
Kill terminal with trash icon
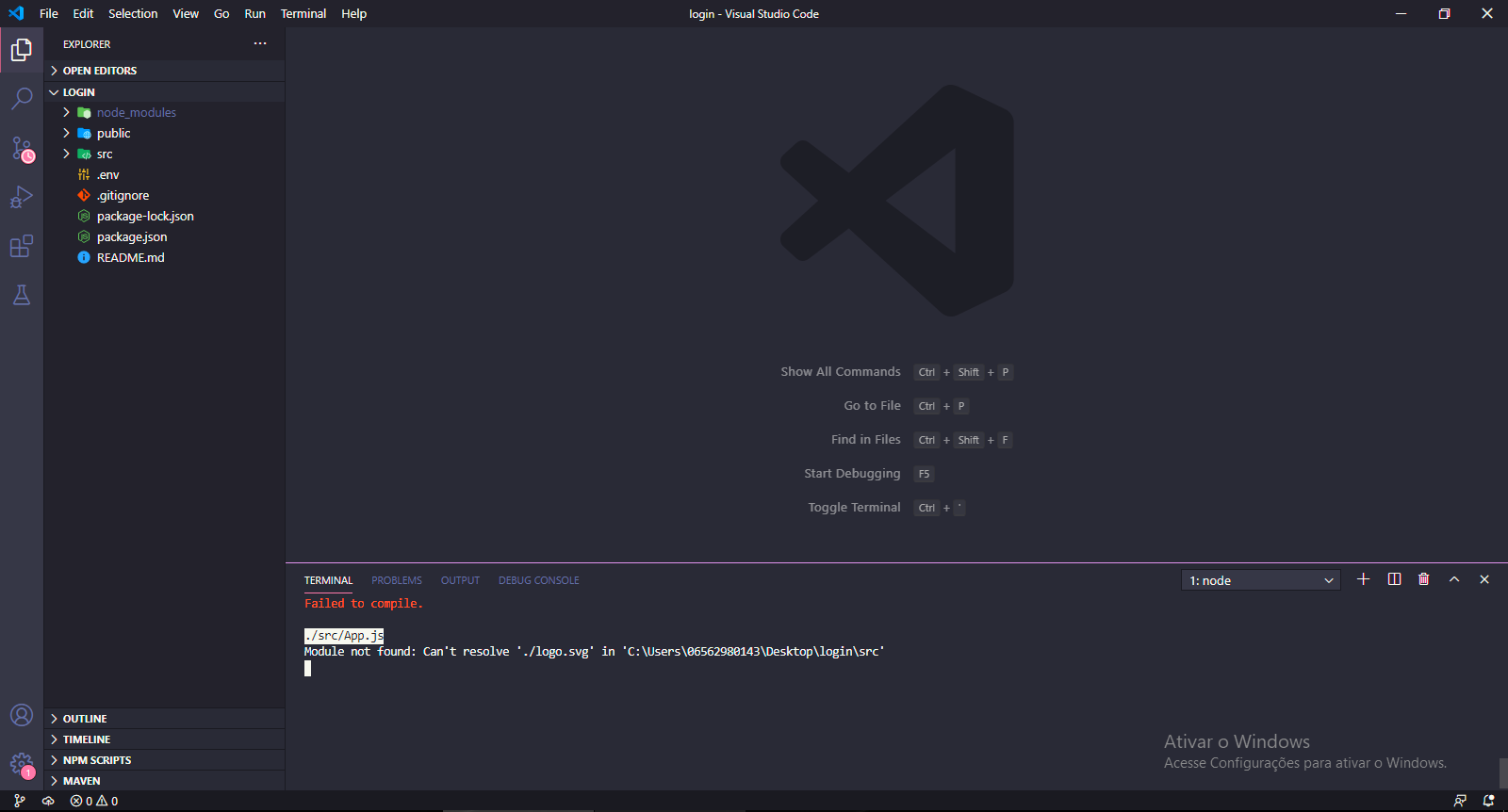[1423, 579]
